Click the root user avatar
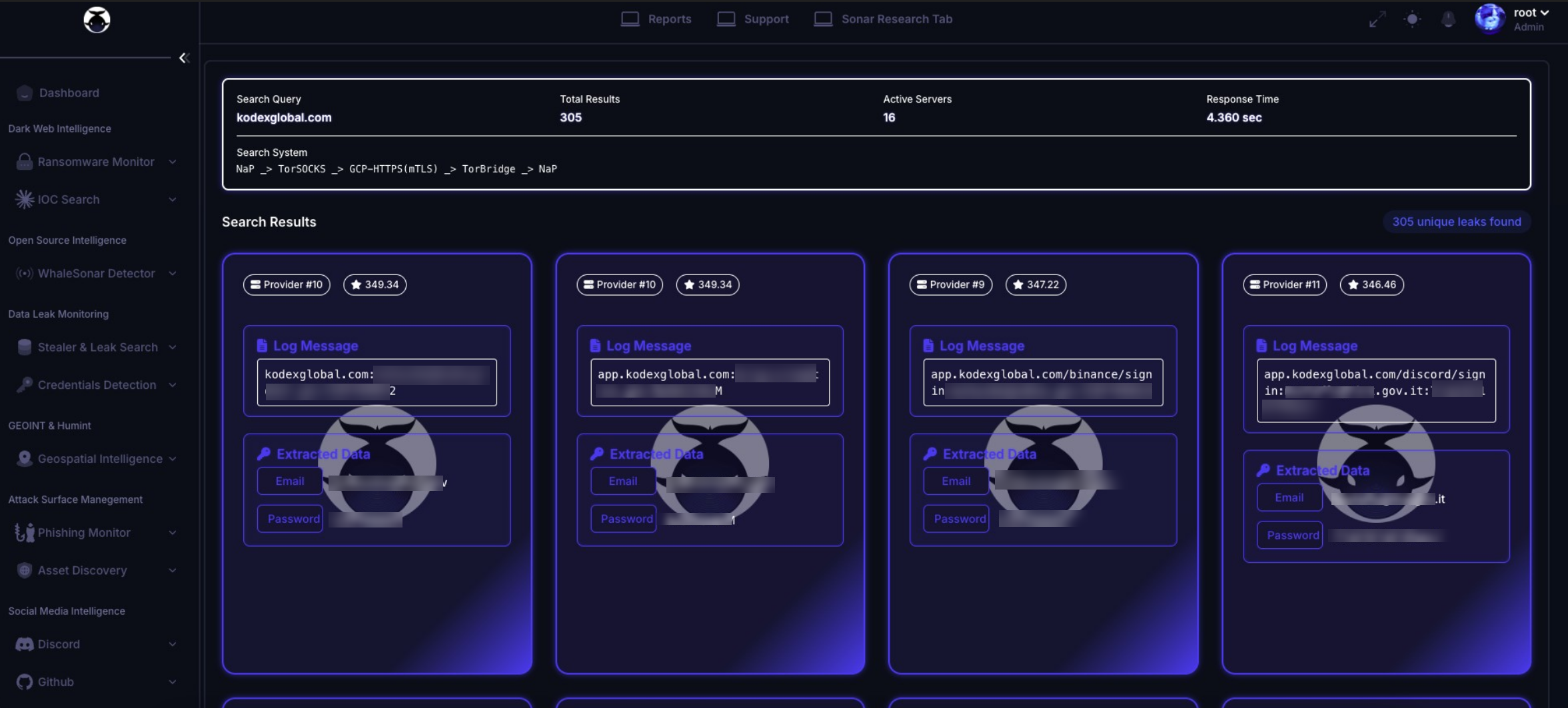Viewport: 1568px width, 708px height. coord(1490,19)
